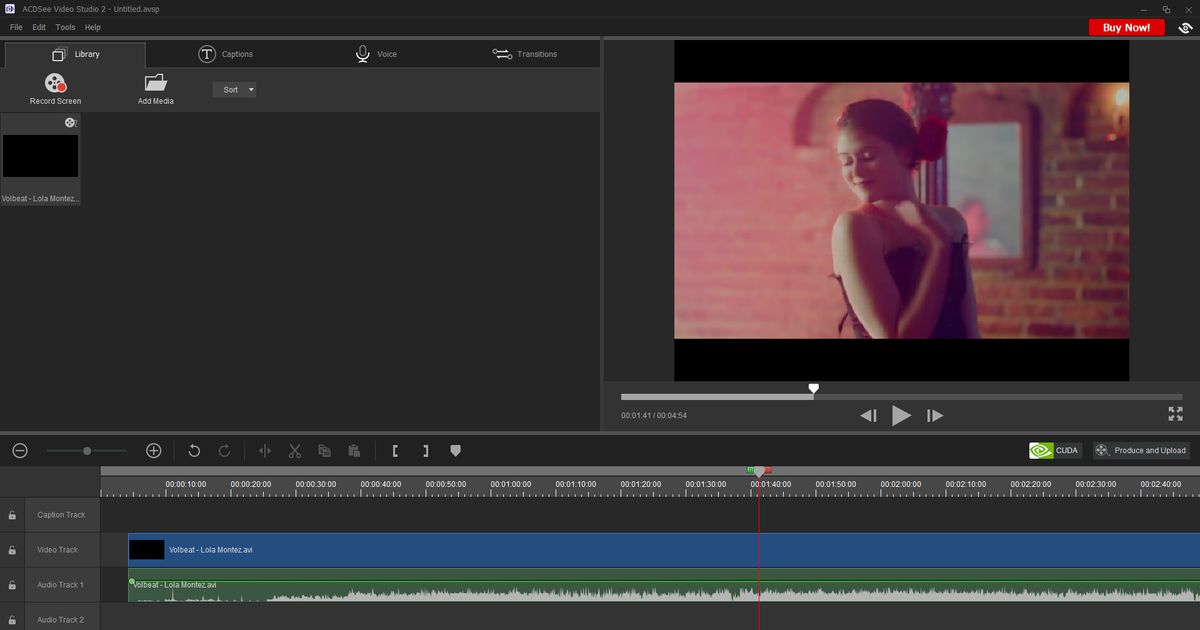Image resolution: width=1200 pixels, height=630 pixels.
Task: Unlock or lock the Caption Track
Action: (x=12, y=516)
